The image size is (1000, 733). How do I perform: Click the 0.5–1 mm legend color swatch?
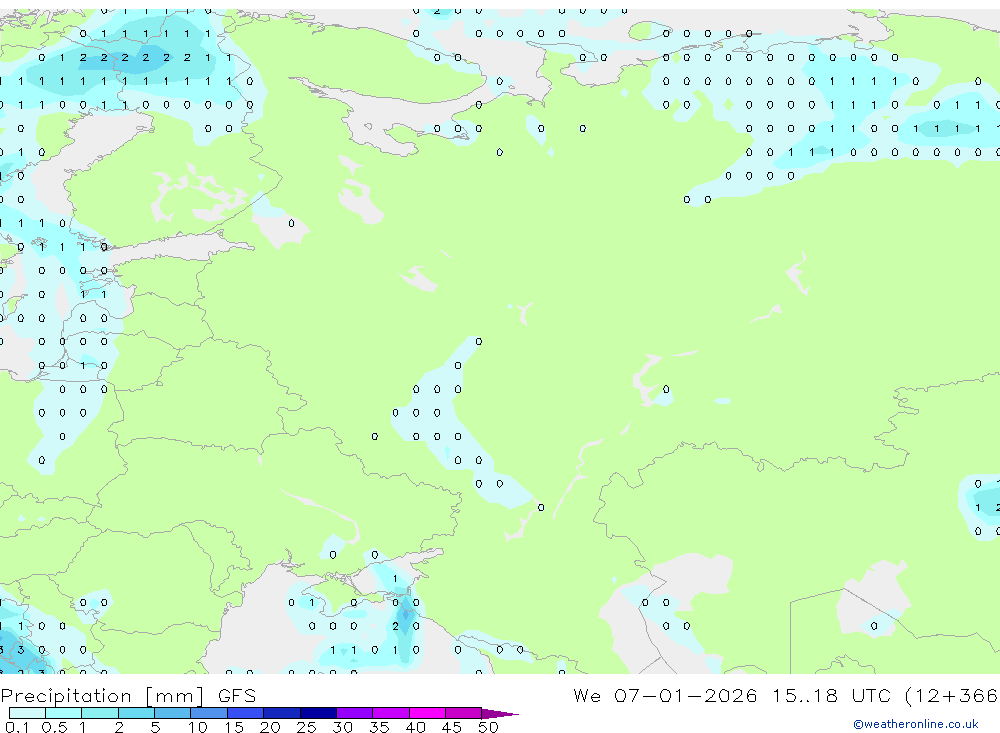point(63,713)
